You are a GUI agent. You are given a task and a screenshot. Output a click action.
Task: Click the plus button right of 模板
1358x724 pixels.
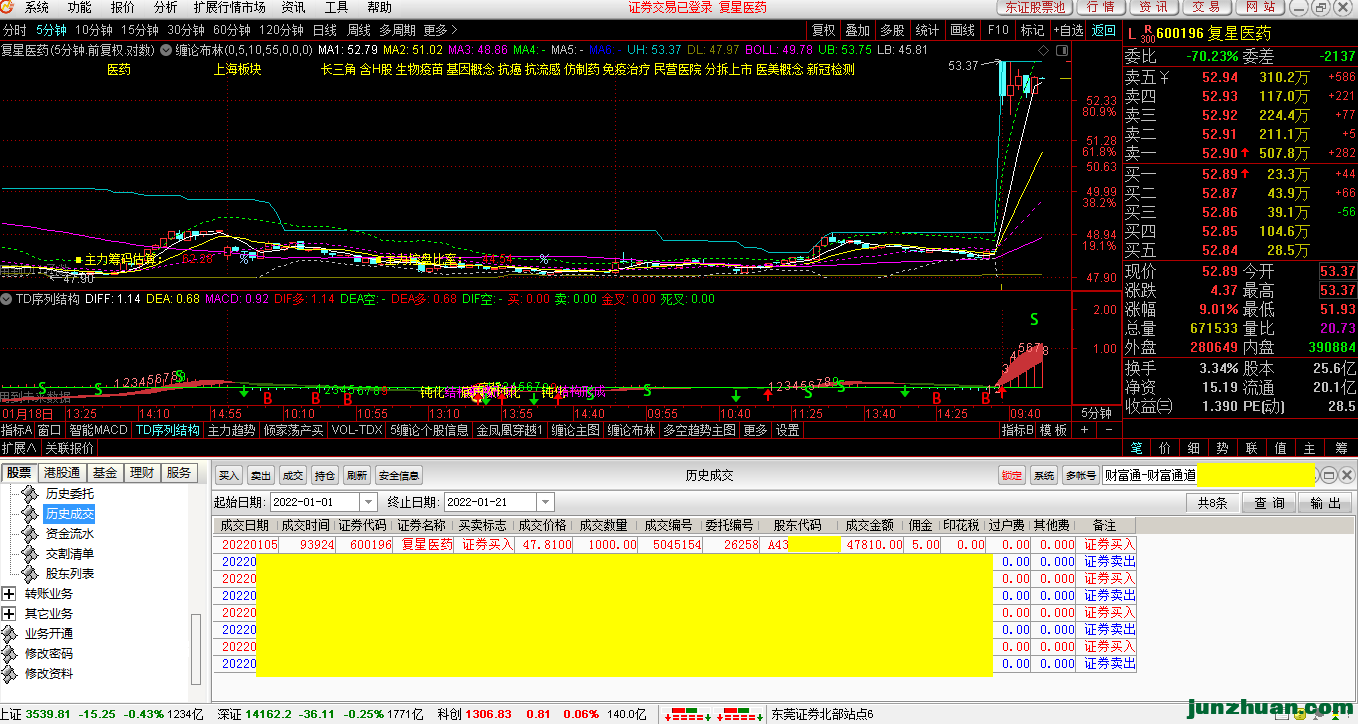point(1082,430)
